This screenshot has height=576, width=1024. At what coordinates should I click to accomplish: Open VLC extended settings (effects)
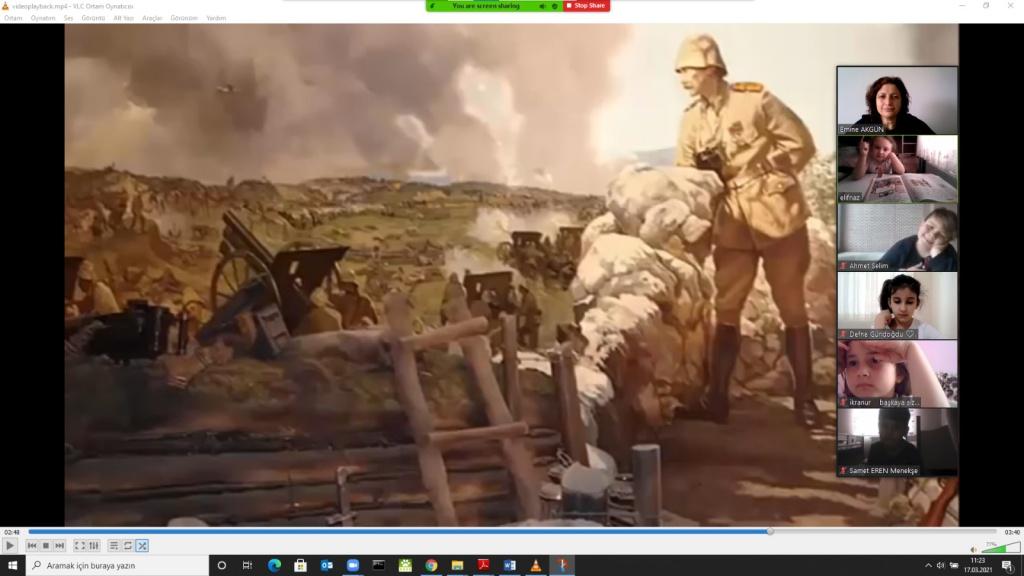point(94,545)
